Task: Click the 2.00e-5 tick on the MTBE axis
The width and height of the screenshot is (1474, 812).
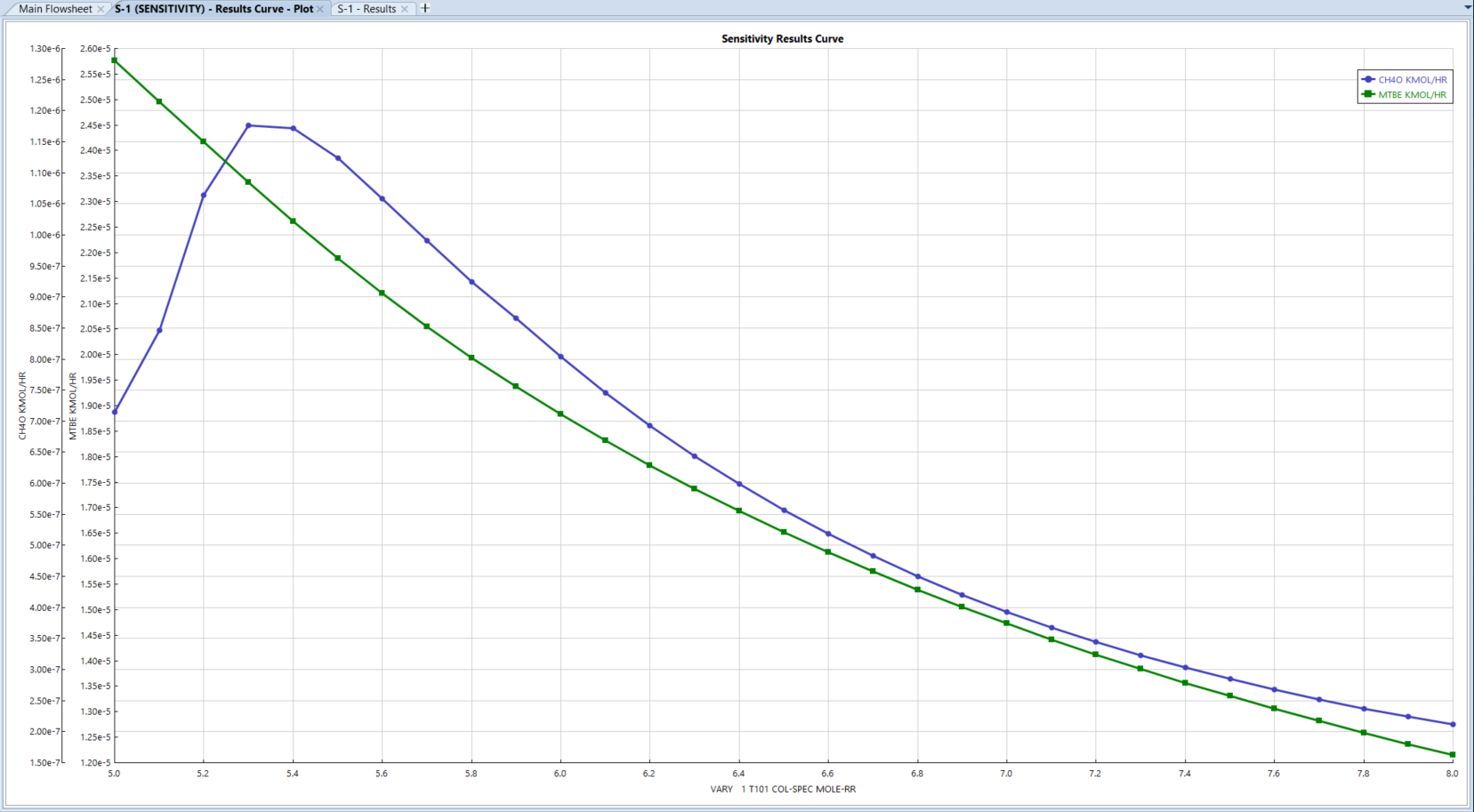Action: tap(95, 355)
